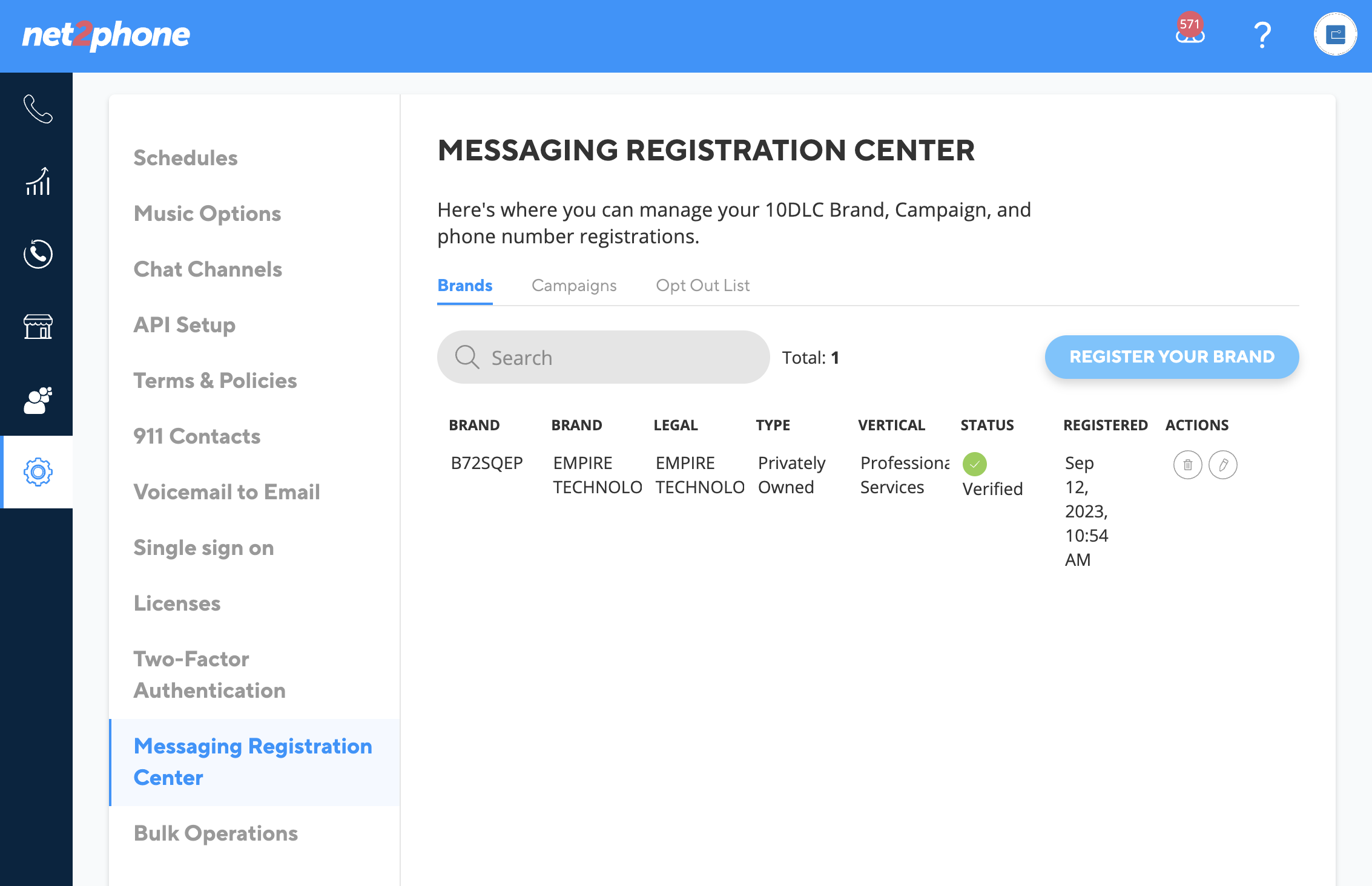Click the green Verified checkmark icon
This screenshot has width=1372, height=886.
pyautogui.click(x=974, y=464)
